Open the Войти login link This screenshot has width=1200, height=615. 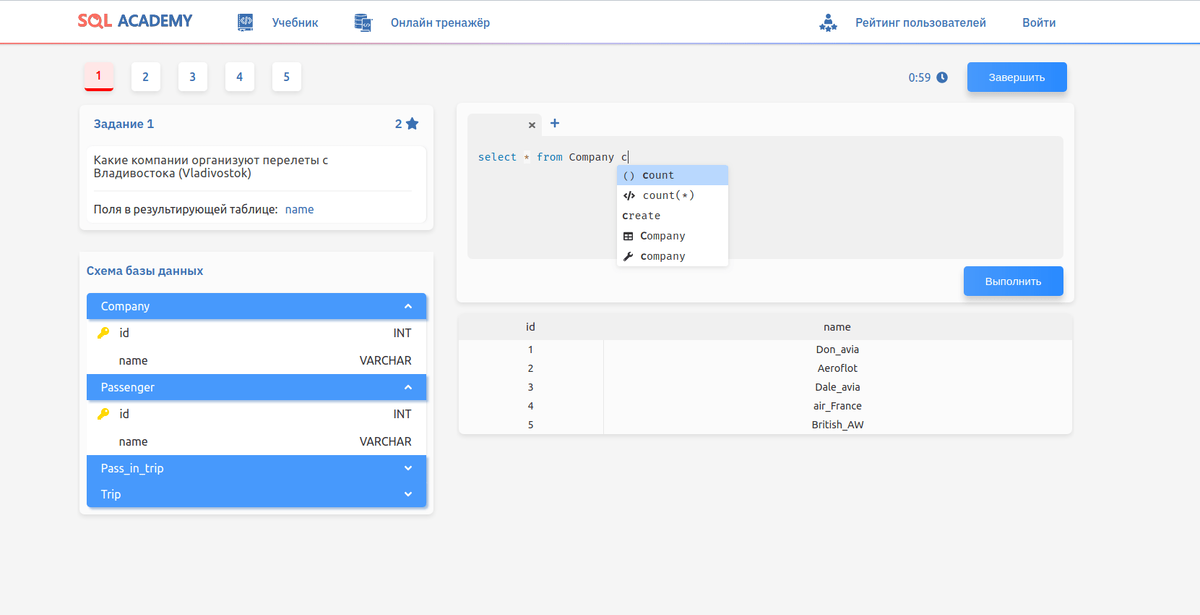point(1039,22)
